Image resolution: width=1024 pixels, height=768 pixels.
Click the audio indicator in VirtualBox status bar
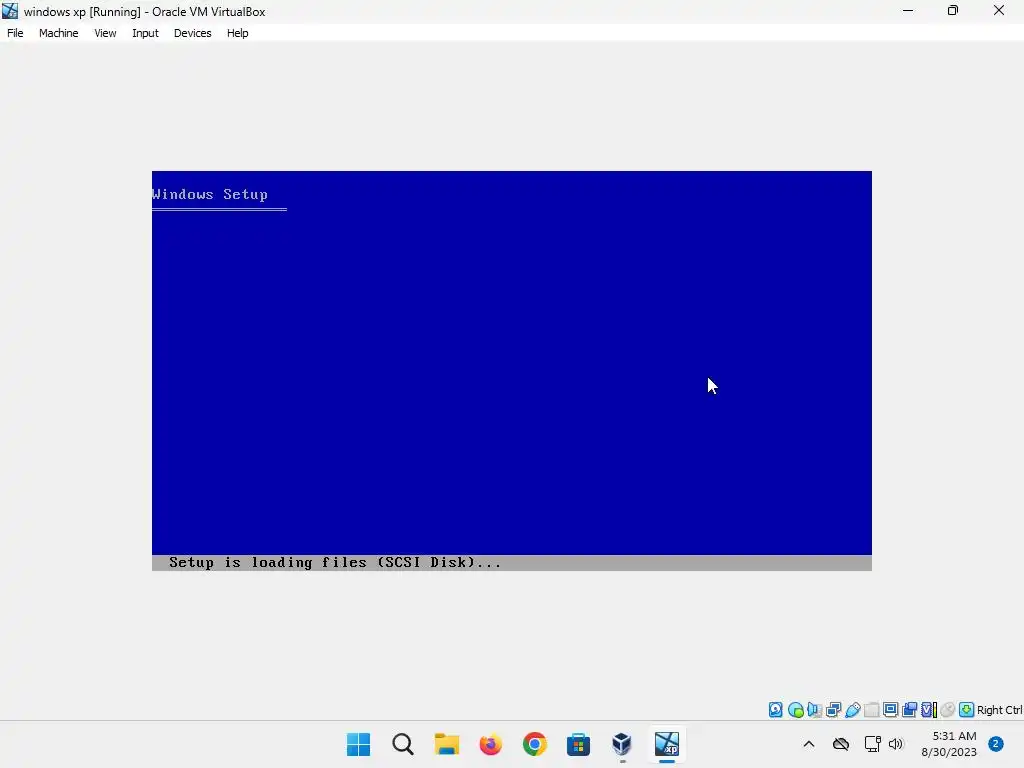(814, 710)
